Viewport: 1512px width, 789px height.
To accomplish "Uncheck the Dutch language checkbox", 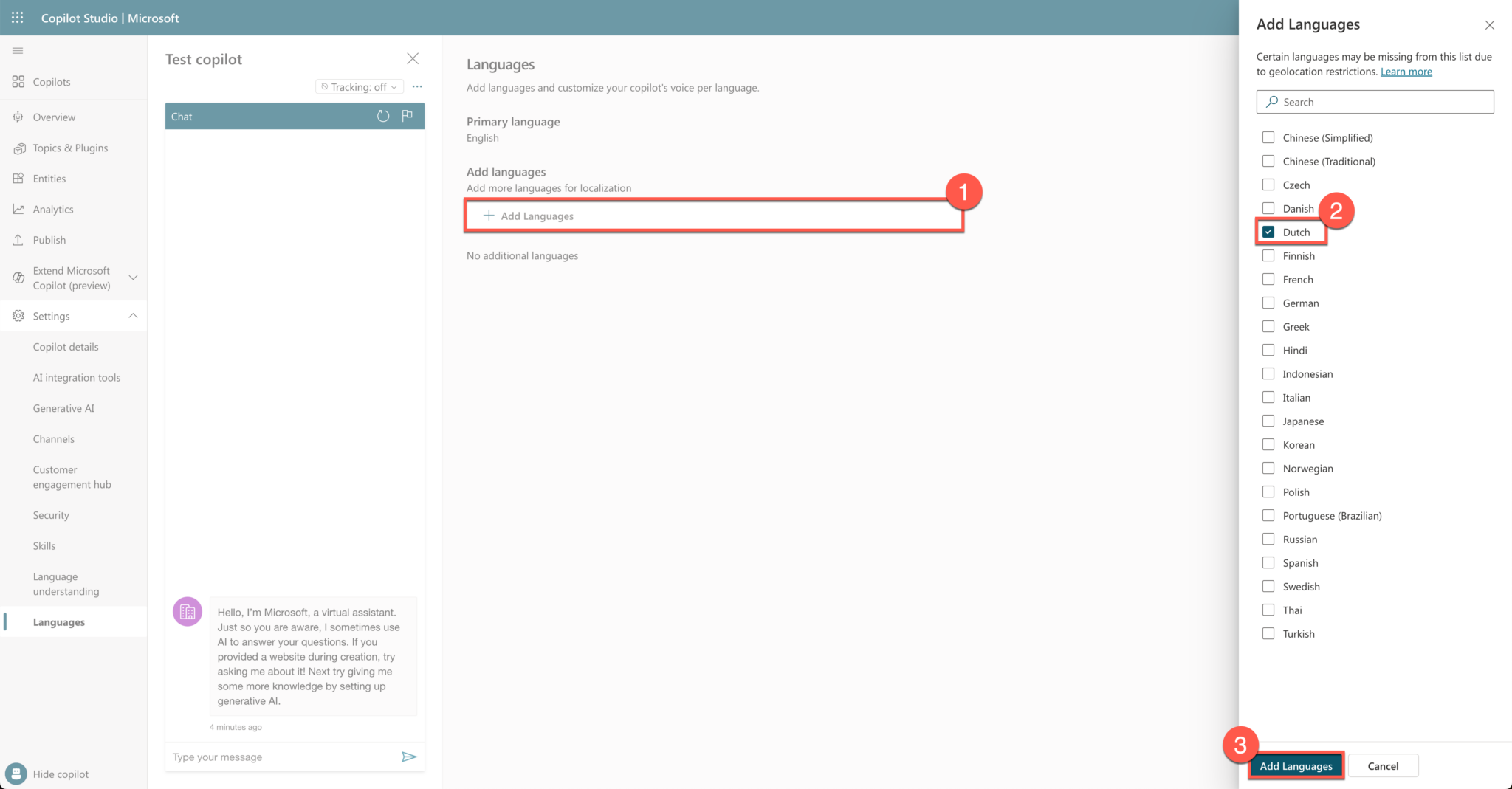I will (1268, 232).
